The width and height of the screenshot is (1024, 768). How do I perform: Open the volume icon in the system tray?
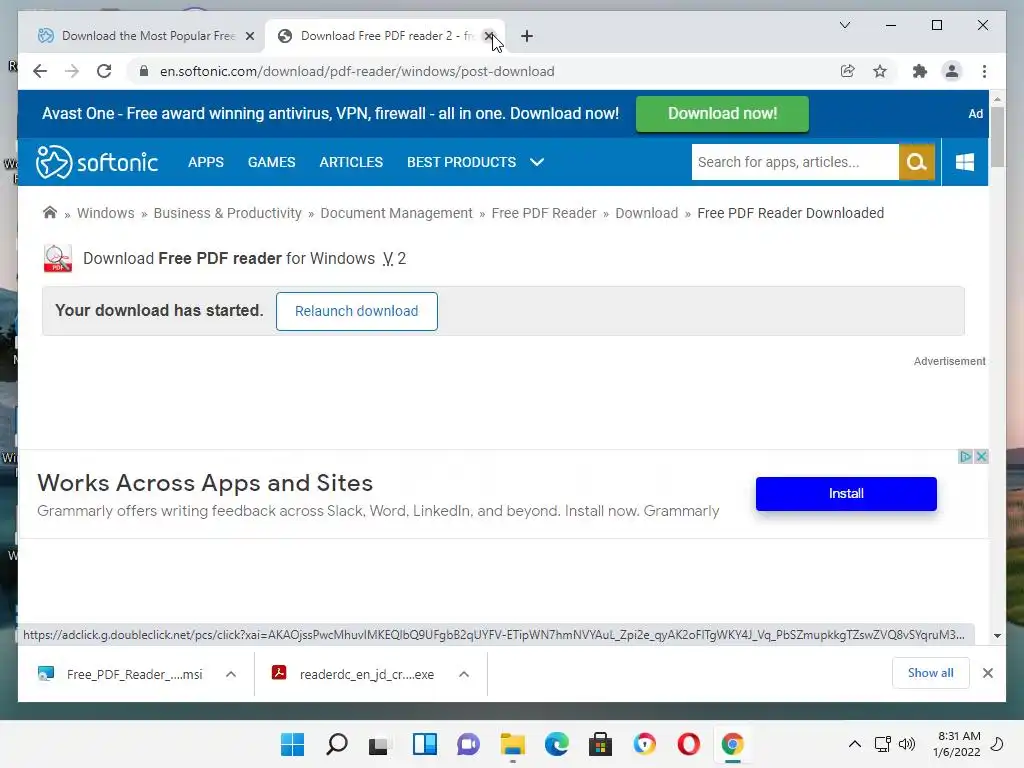(x=906, y=744)
